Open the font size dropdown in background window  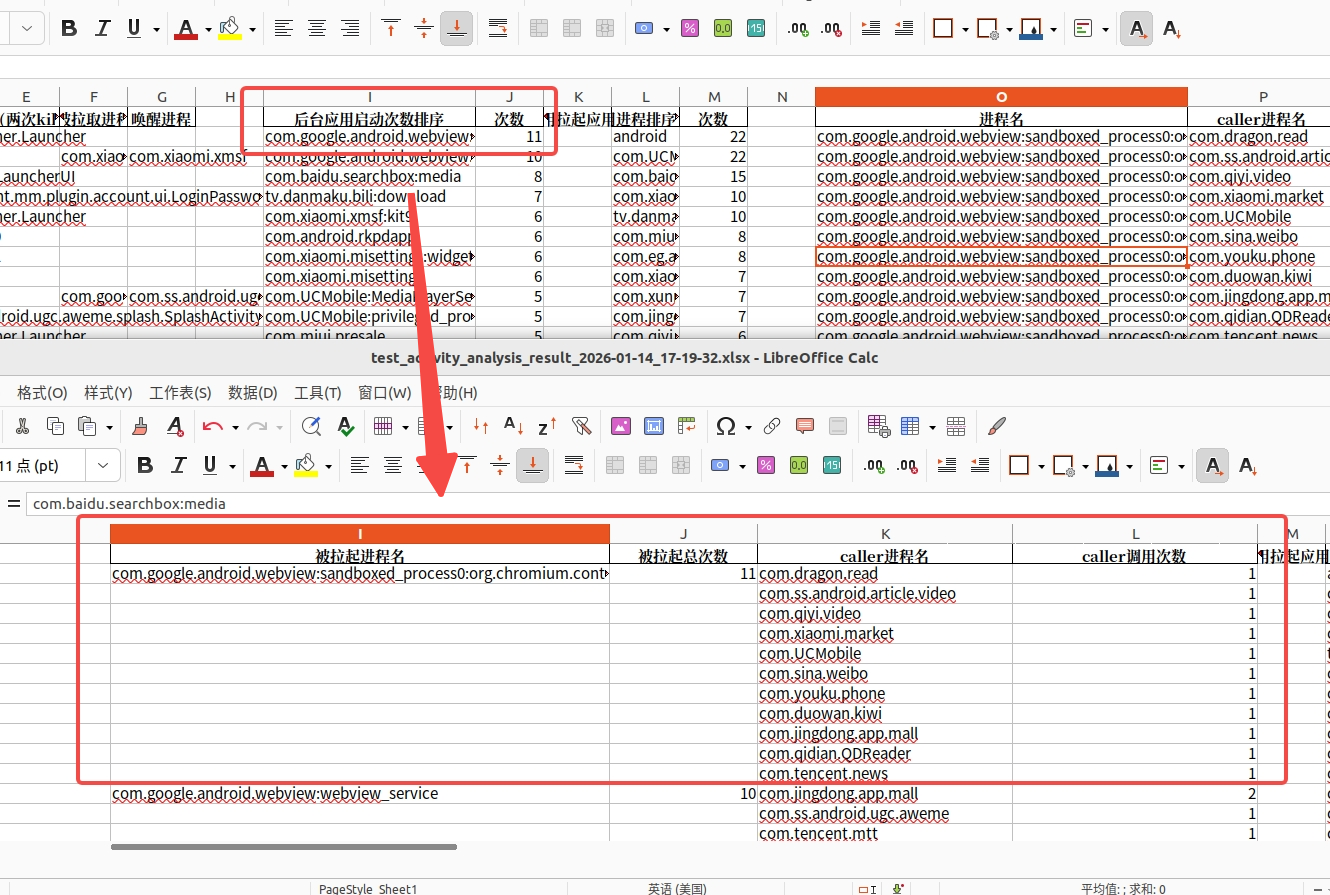pyautogui.click(x=27, y=29)
